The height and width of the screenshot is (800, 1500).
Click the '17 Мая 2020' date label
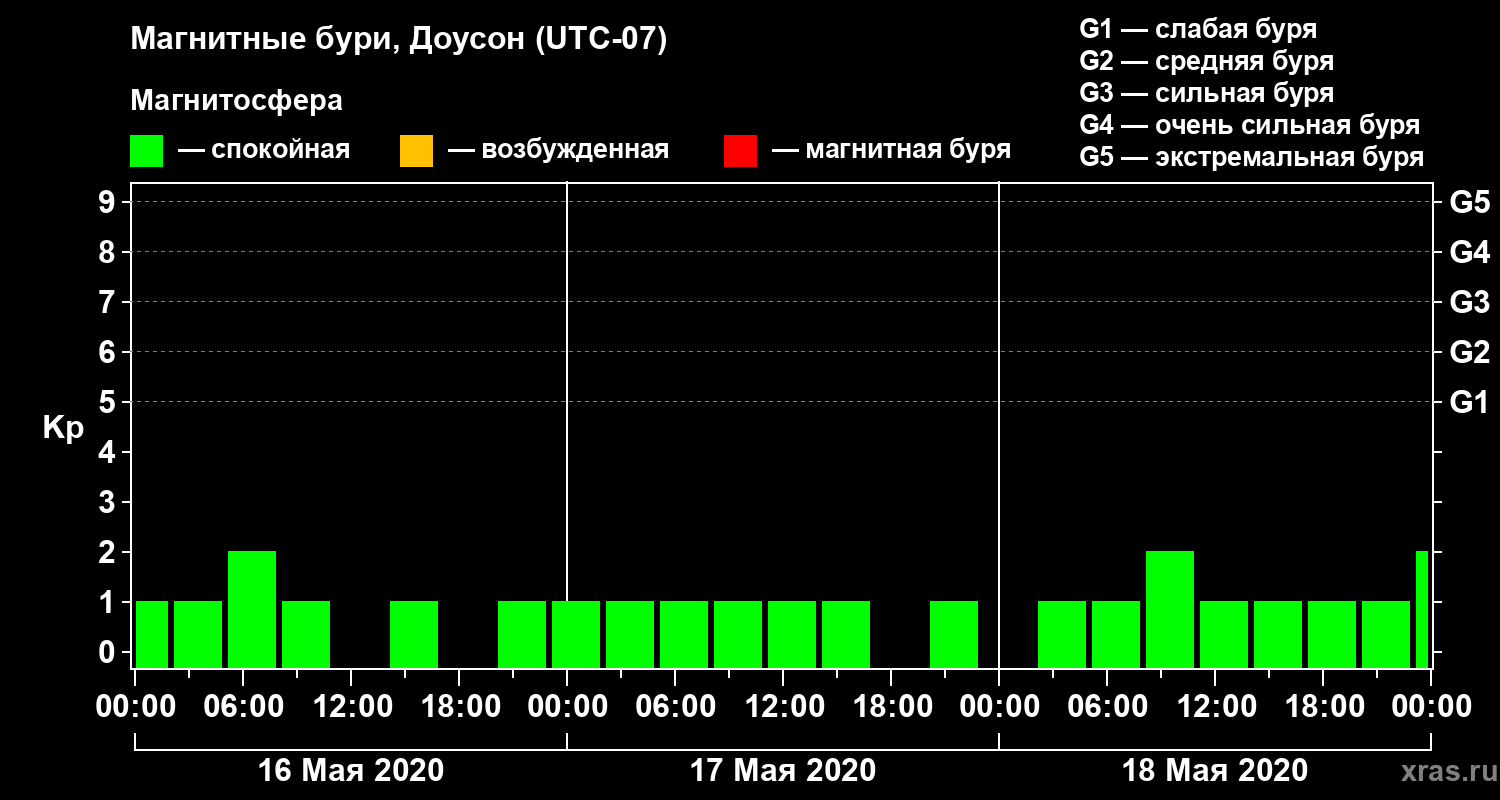[782, 771]
